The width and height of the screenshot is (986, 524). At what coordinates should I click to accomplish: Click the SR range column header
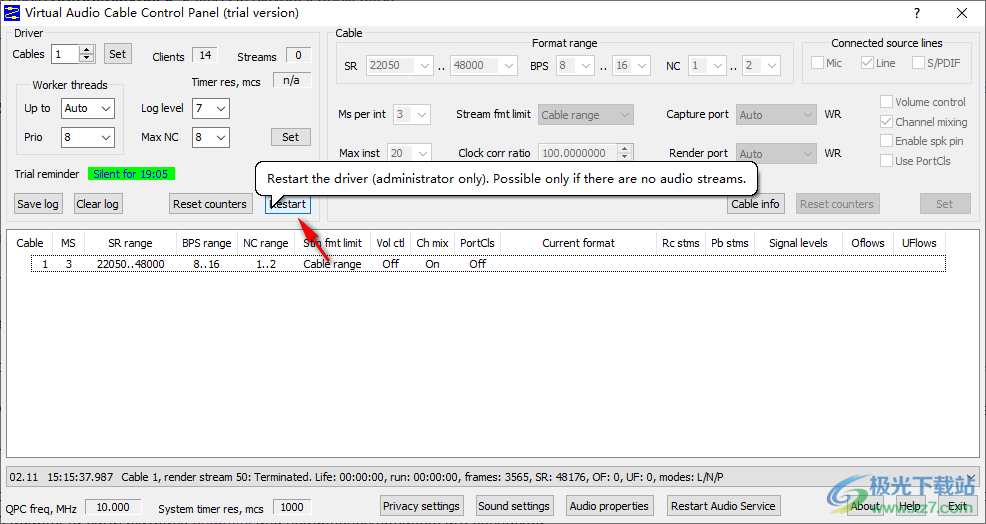(x=130, y=243)
